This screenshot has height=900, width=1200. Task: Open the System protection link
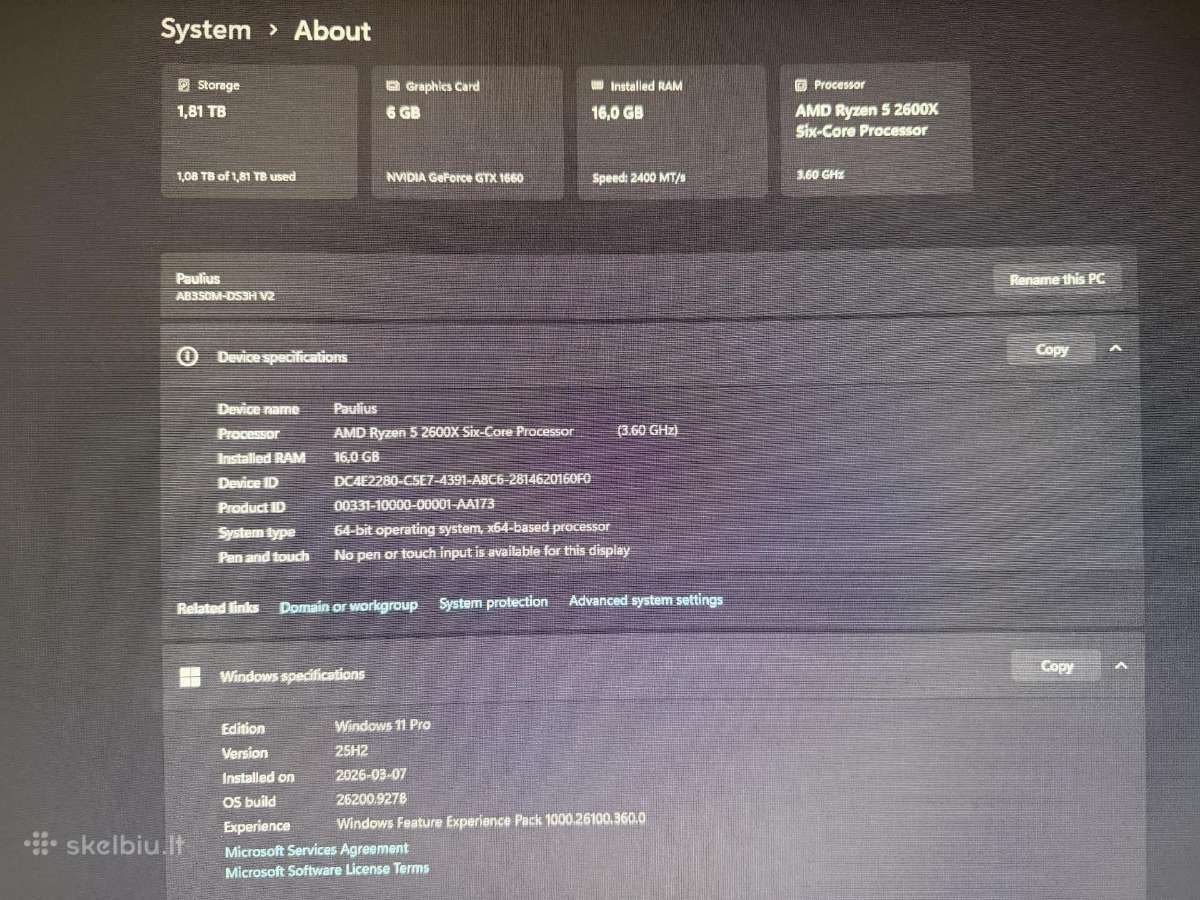[493, 603]
